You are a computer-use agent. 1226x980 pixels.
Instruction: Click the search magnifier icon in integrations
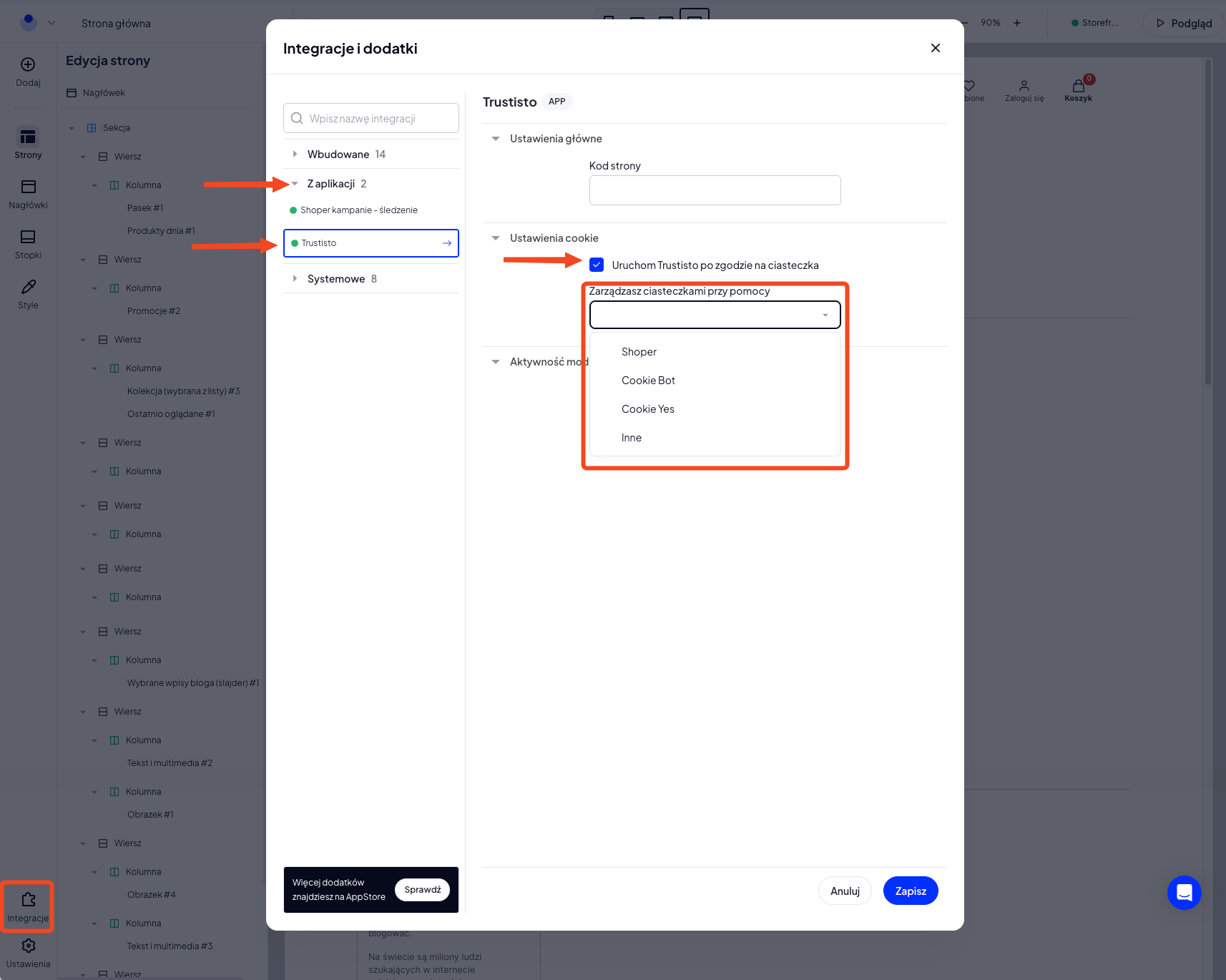point(297,118)
